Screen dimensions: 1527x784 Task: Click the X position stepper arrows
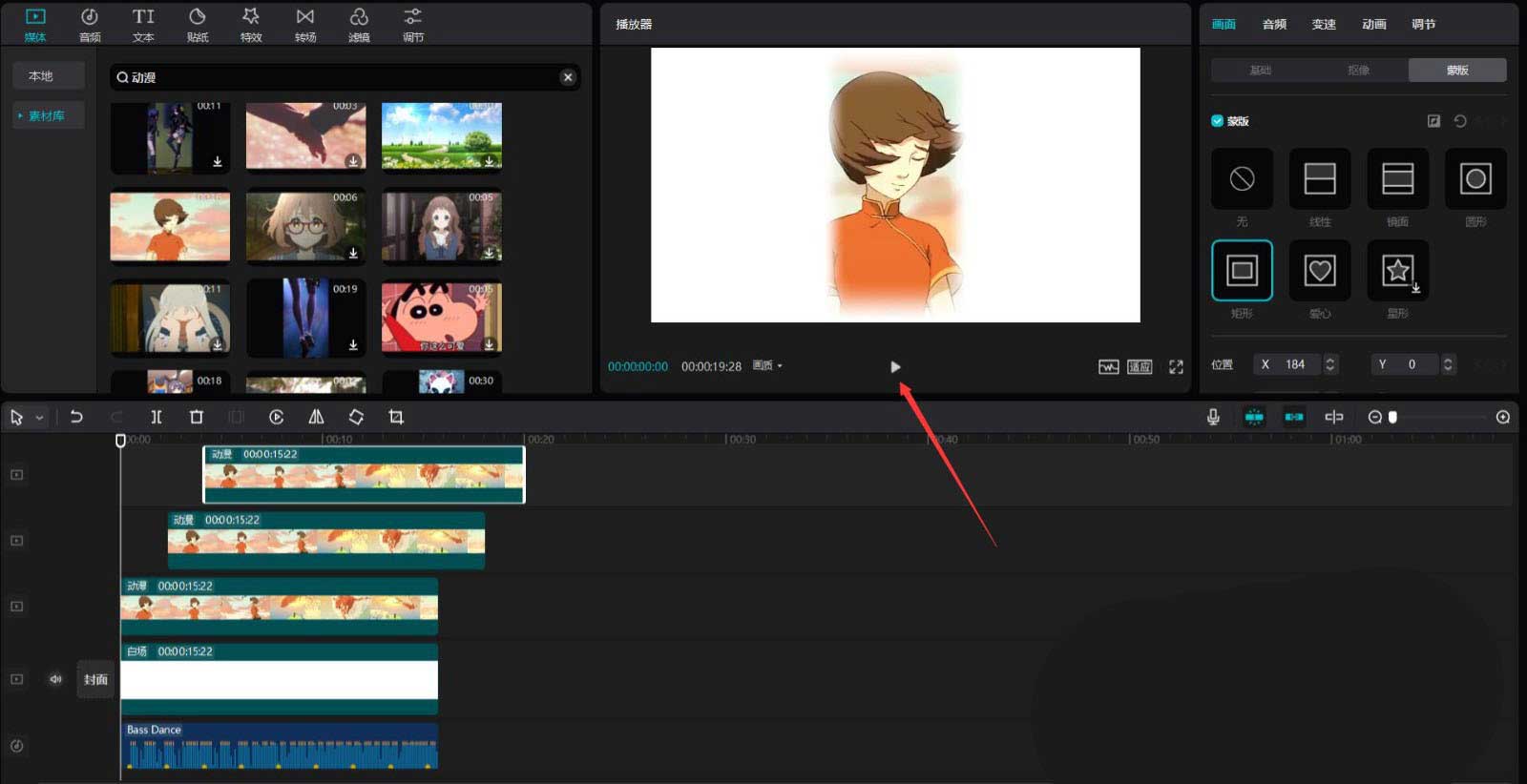[x=1330, y=364]
